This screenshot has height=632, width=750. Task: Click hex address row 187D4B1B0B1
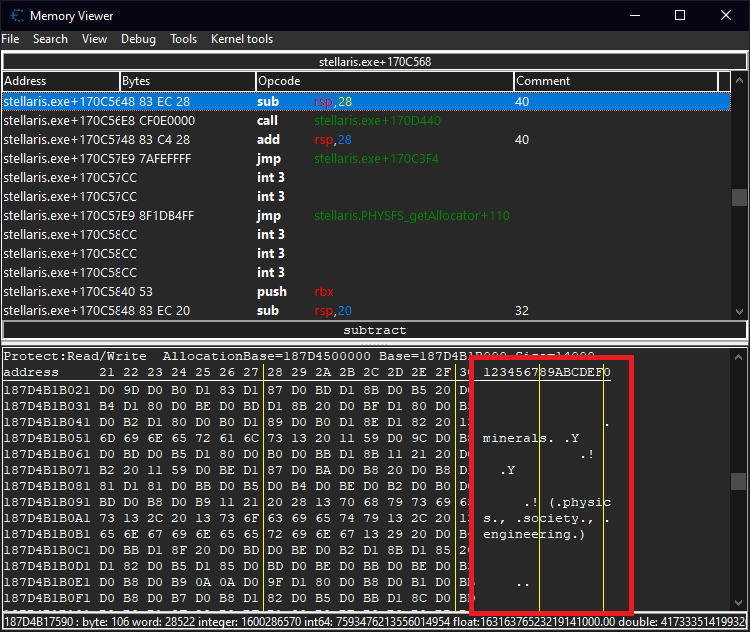[47, 534]
